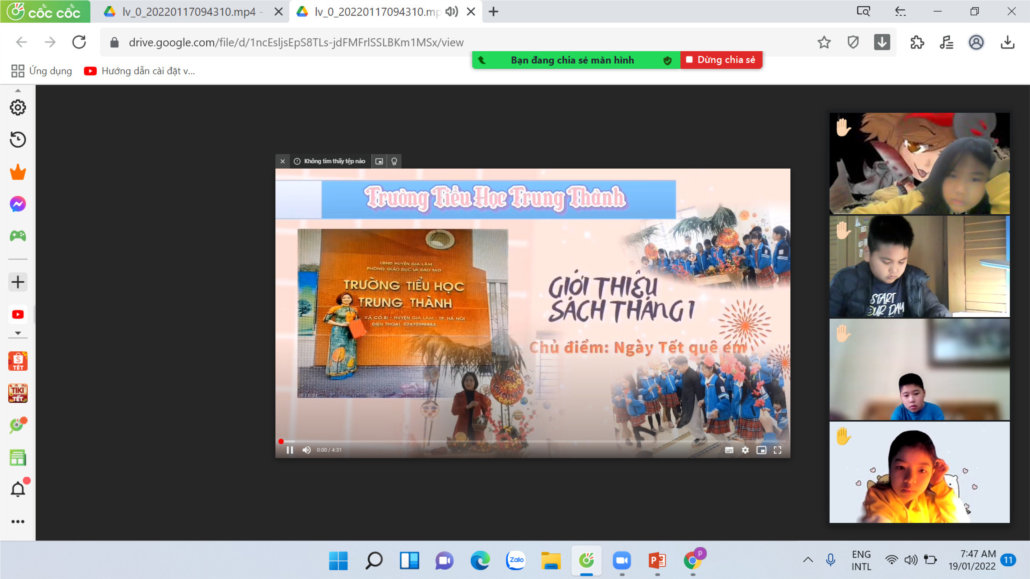
Task: Expand the sidebar collapse arrow below YouTube
Action: (x=18, y=333)
